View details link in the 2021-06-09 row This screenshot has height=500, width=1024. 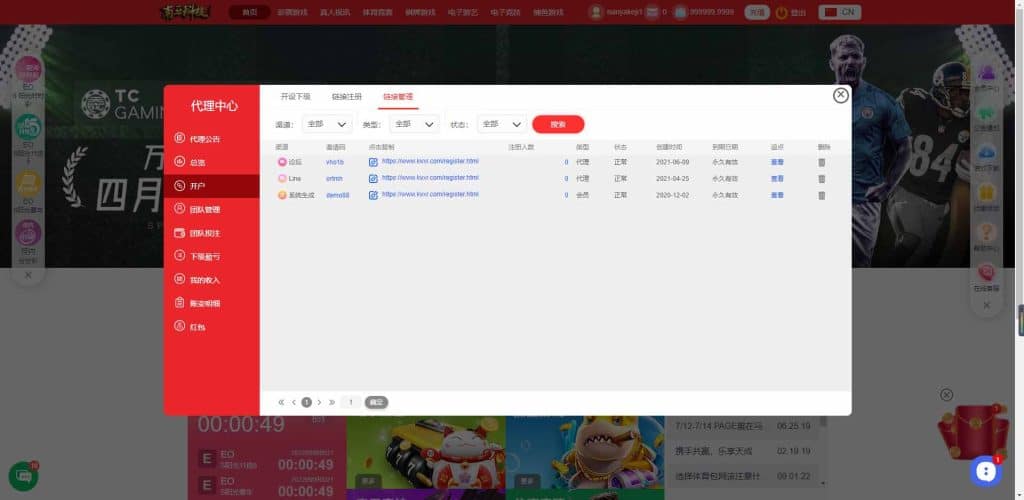(x=777, y=162)
